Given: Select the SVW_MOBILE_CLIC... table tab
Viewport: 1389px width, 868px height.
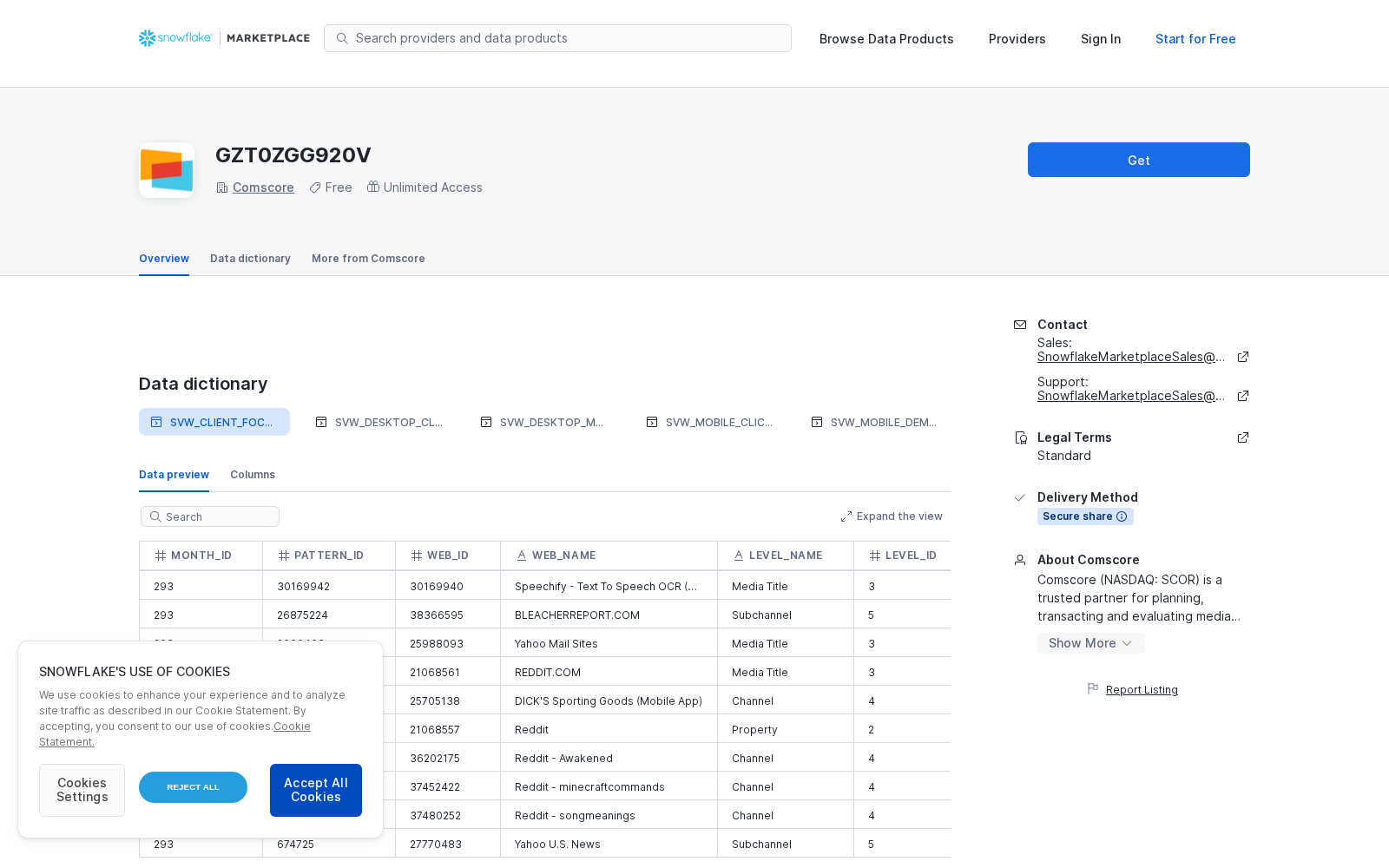Looking at the screenshot, I should click(x=710, y=422).
